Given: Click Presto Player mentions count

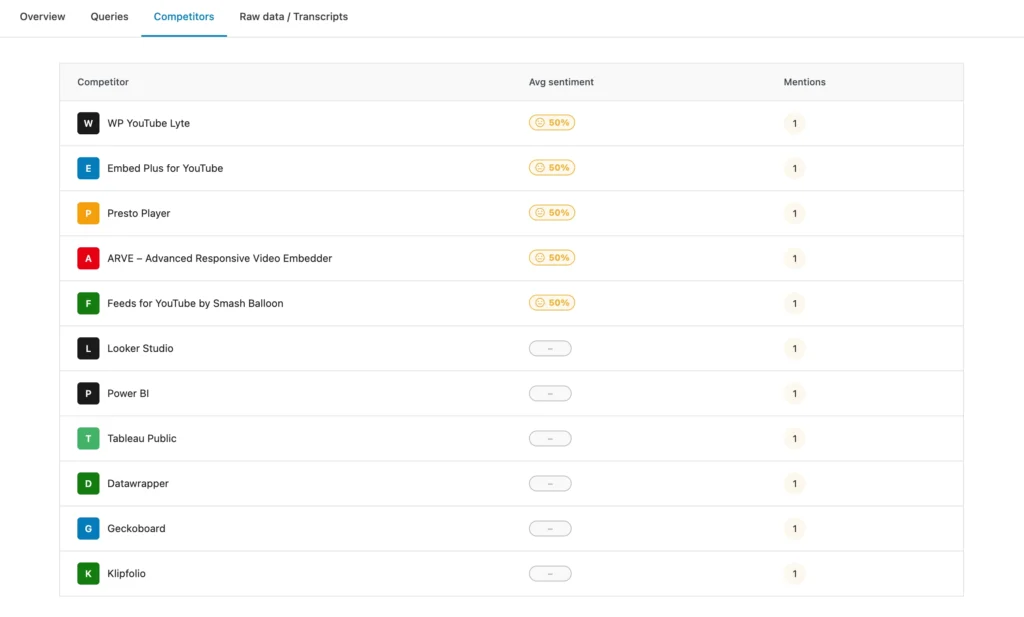Looking at the screenshot, I should (x=795, y=214).
